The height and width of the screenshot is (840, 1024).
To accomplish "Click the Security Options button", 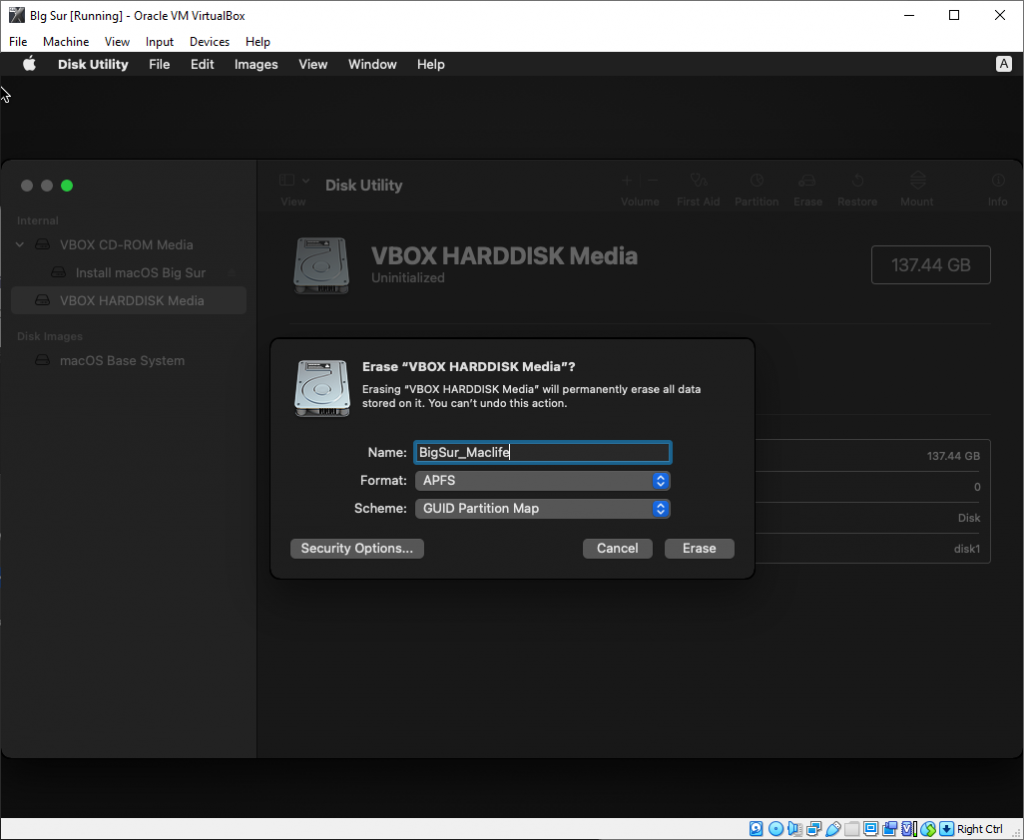I will 357,548.
